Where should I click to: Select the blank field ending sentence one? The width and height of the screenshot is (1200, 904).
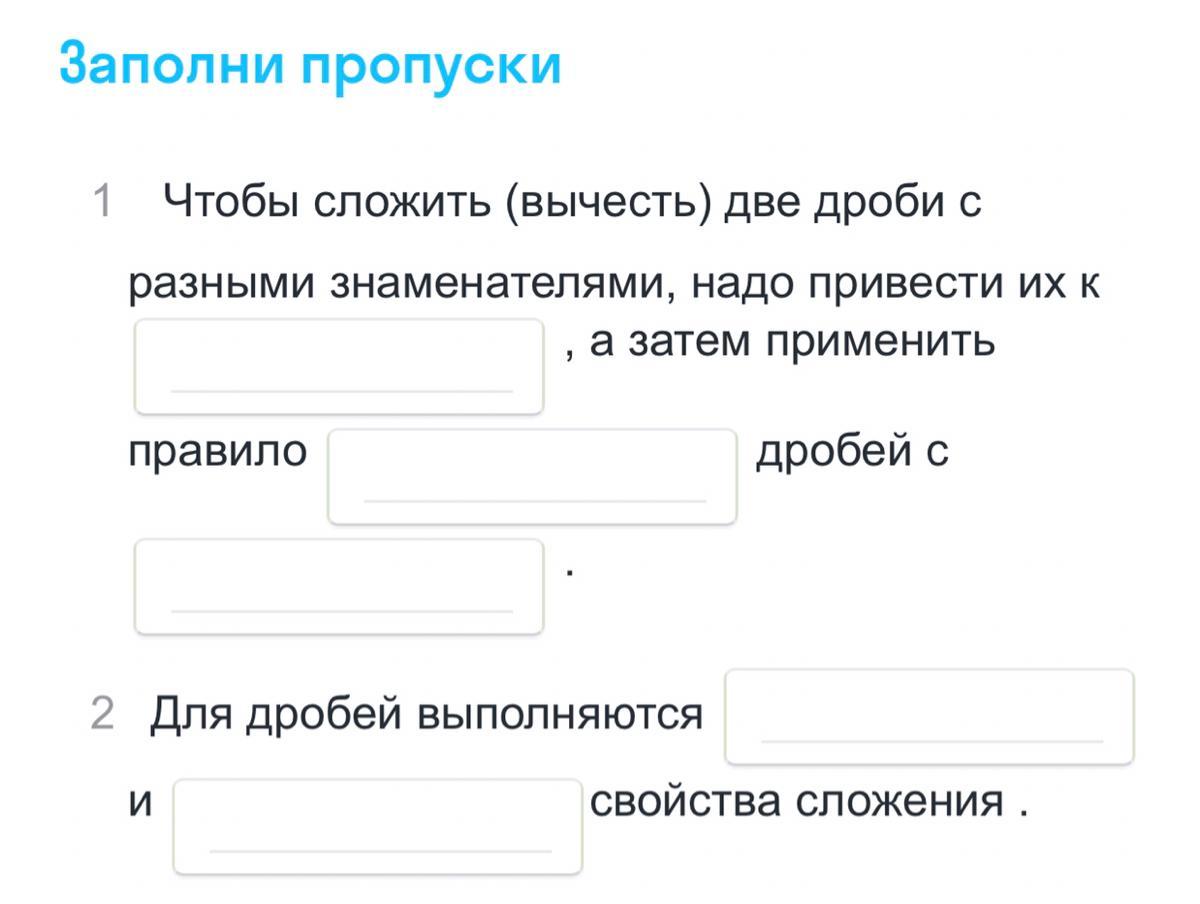tap(339, 586)
